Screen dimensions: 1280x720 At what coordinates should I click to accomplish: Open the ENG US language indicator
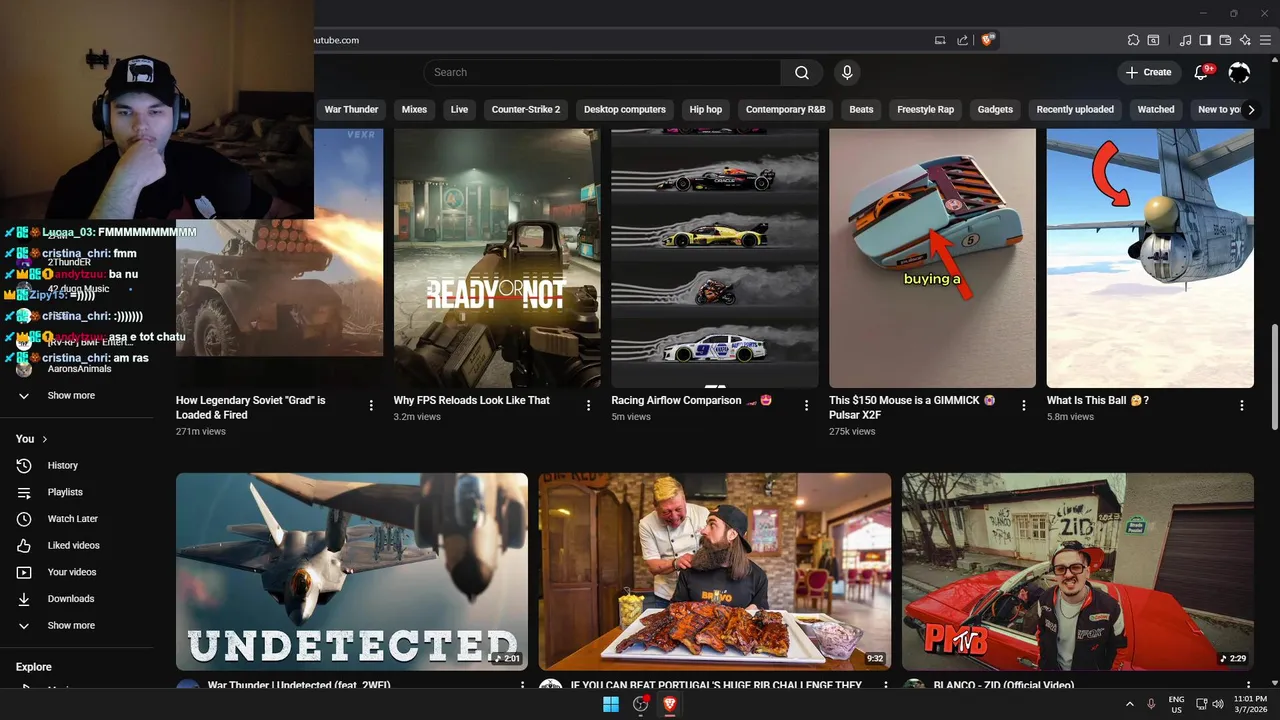pos(1176,704)
